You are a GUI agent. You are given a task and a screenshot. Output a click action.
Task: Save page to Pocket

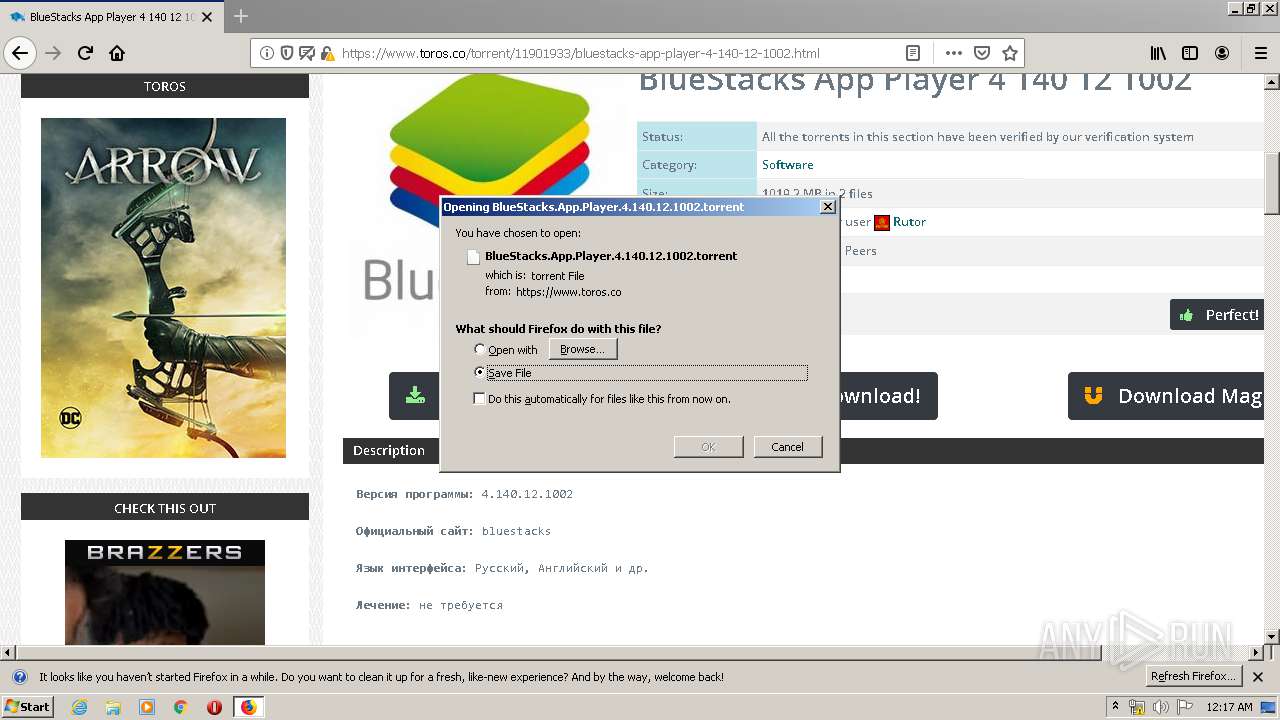[x=982, y=53]
